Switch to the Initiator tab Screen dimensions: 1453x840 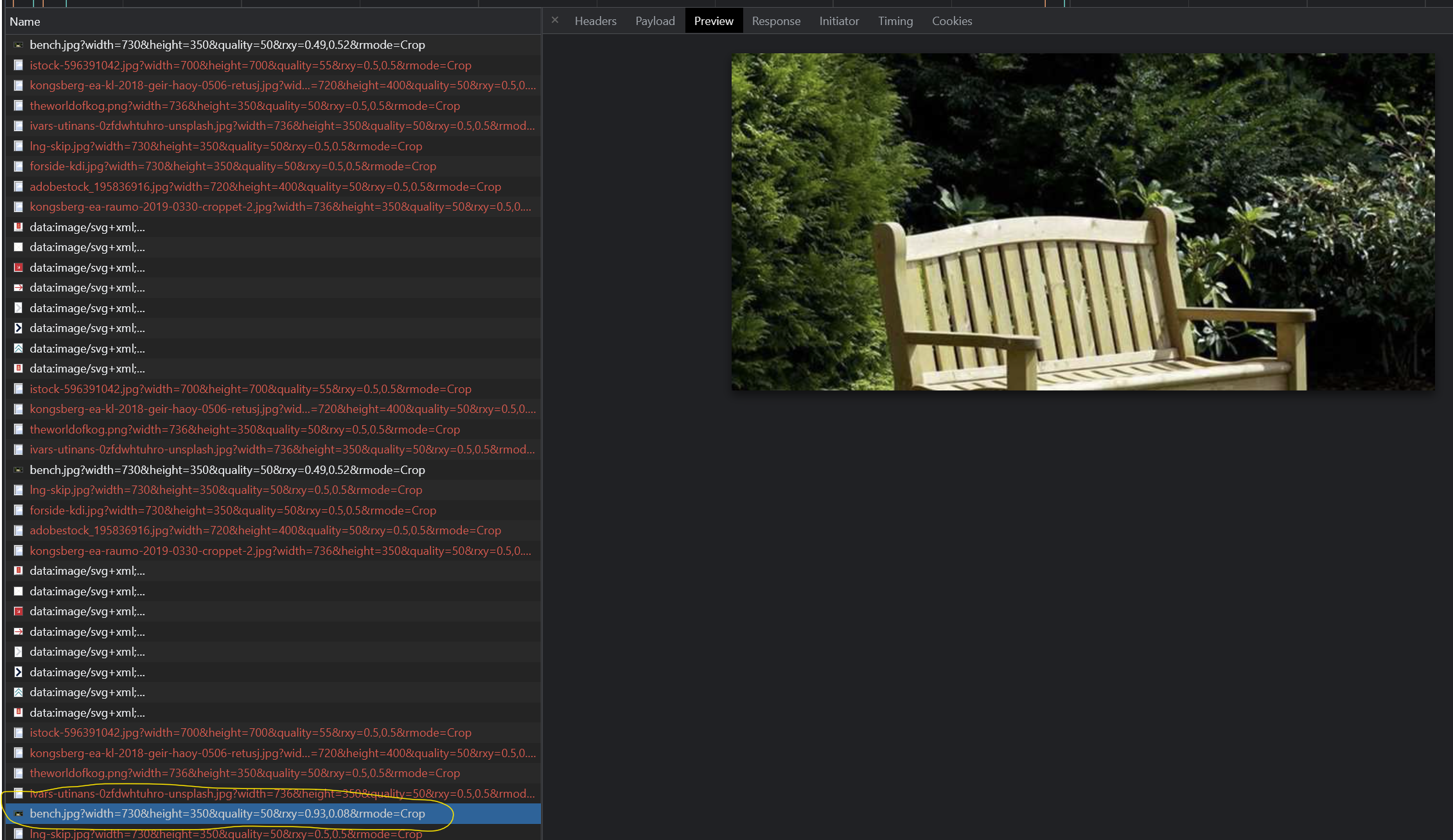(839, 21)
